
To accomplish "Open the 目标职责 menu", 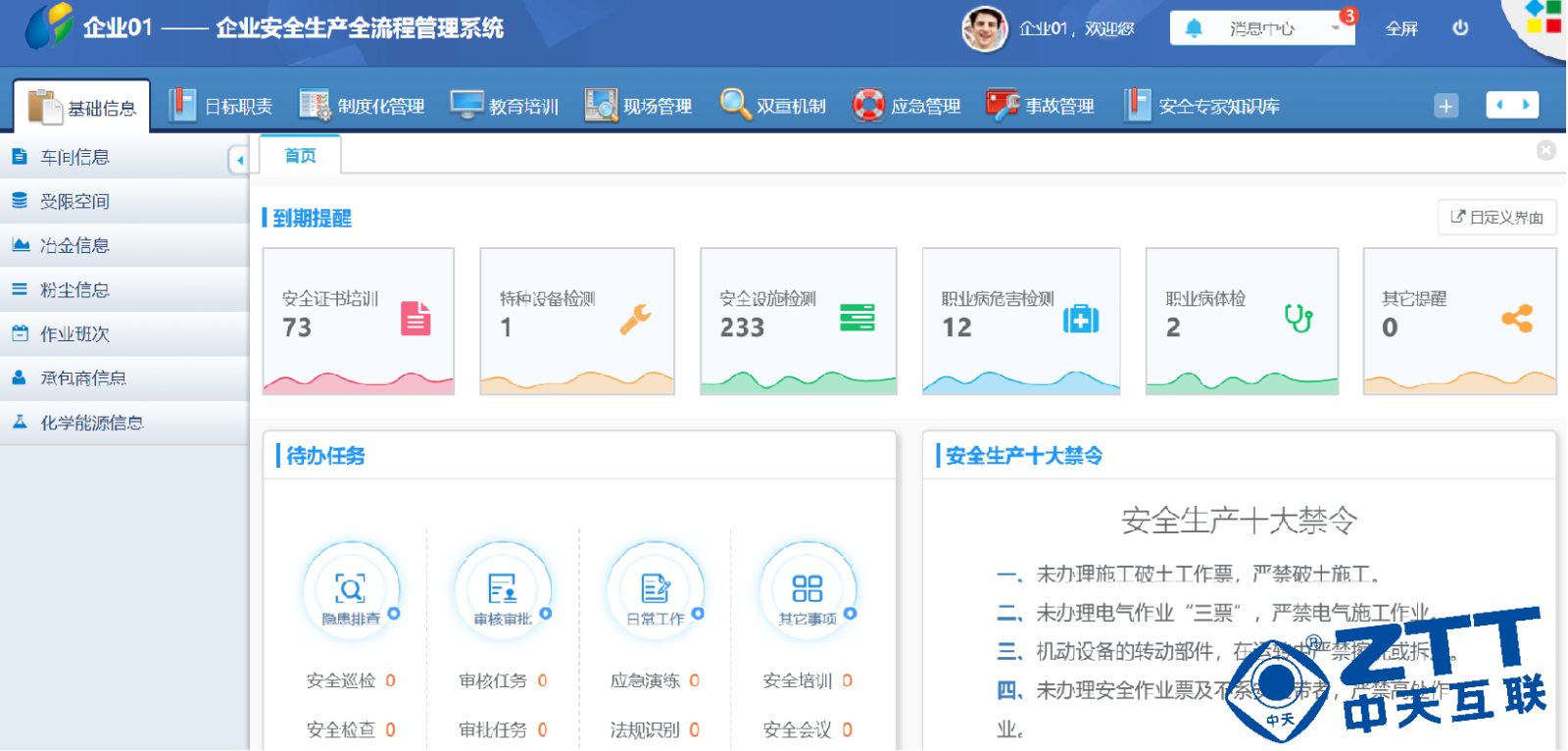I will pyautogui.click(x=220, y=106).
